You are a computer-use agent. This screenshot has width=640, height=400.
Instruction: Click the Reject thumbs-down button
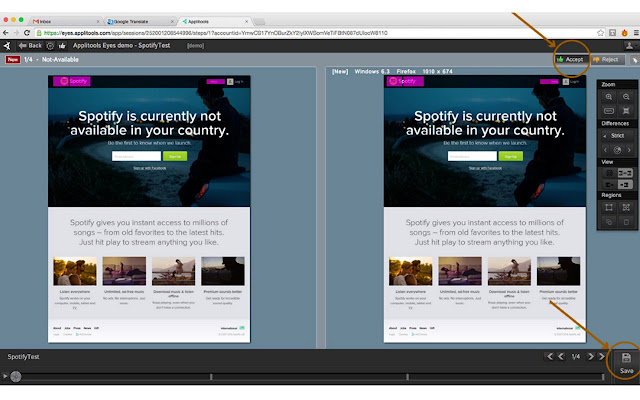pos(607,60)
